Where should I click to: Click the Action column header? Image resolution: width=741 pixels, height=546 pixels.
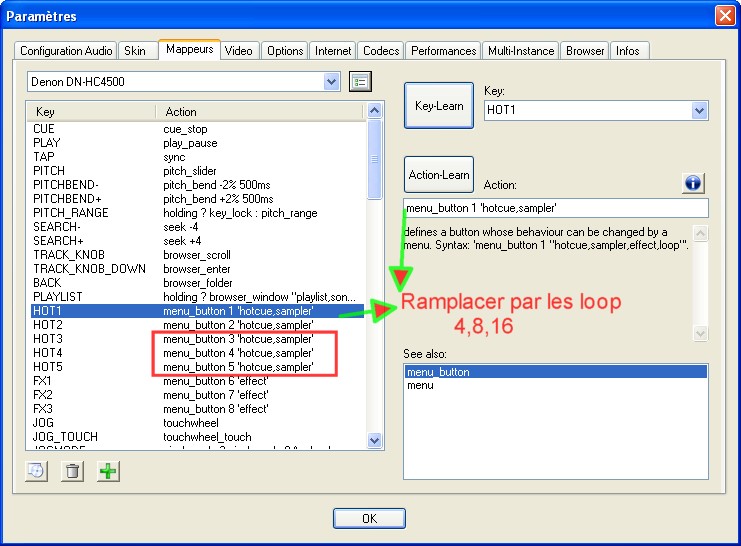click(x=260, y=112)
